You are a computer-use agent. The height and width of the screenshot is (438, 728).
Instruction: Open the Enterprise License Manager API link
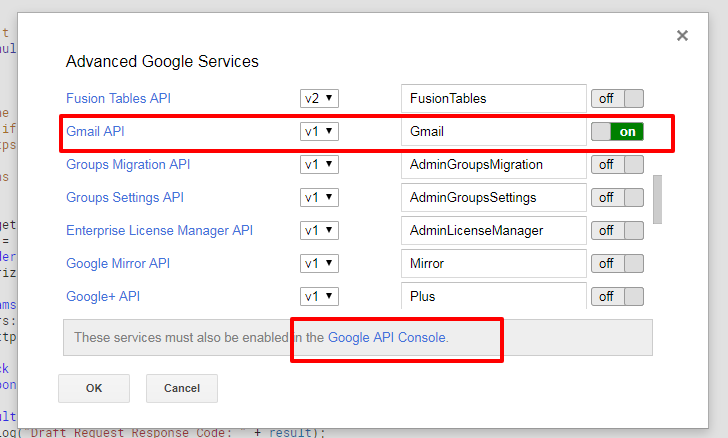point(159,230)
